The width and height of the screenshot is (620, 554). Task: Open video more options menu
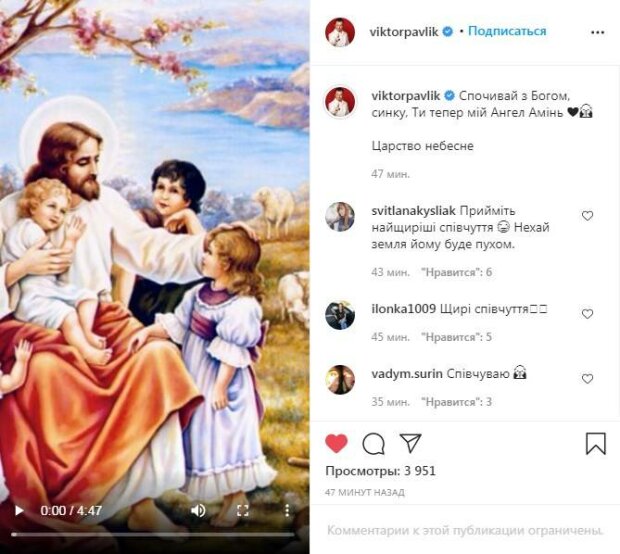[x=285, y=510]
